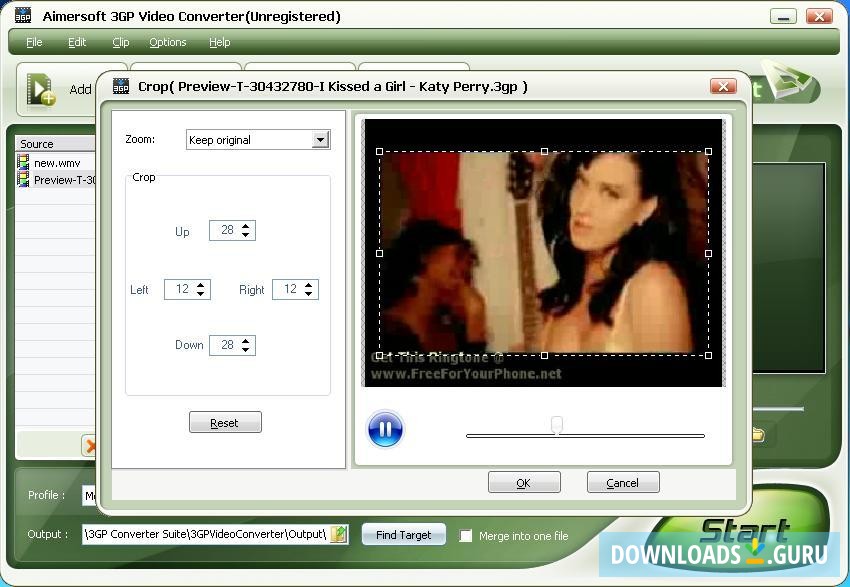Click the Profile dropdown field
The image size is (850, 587).
click(89, 495)
